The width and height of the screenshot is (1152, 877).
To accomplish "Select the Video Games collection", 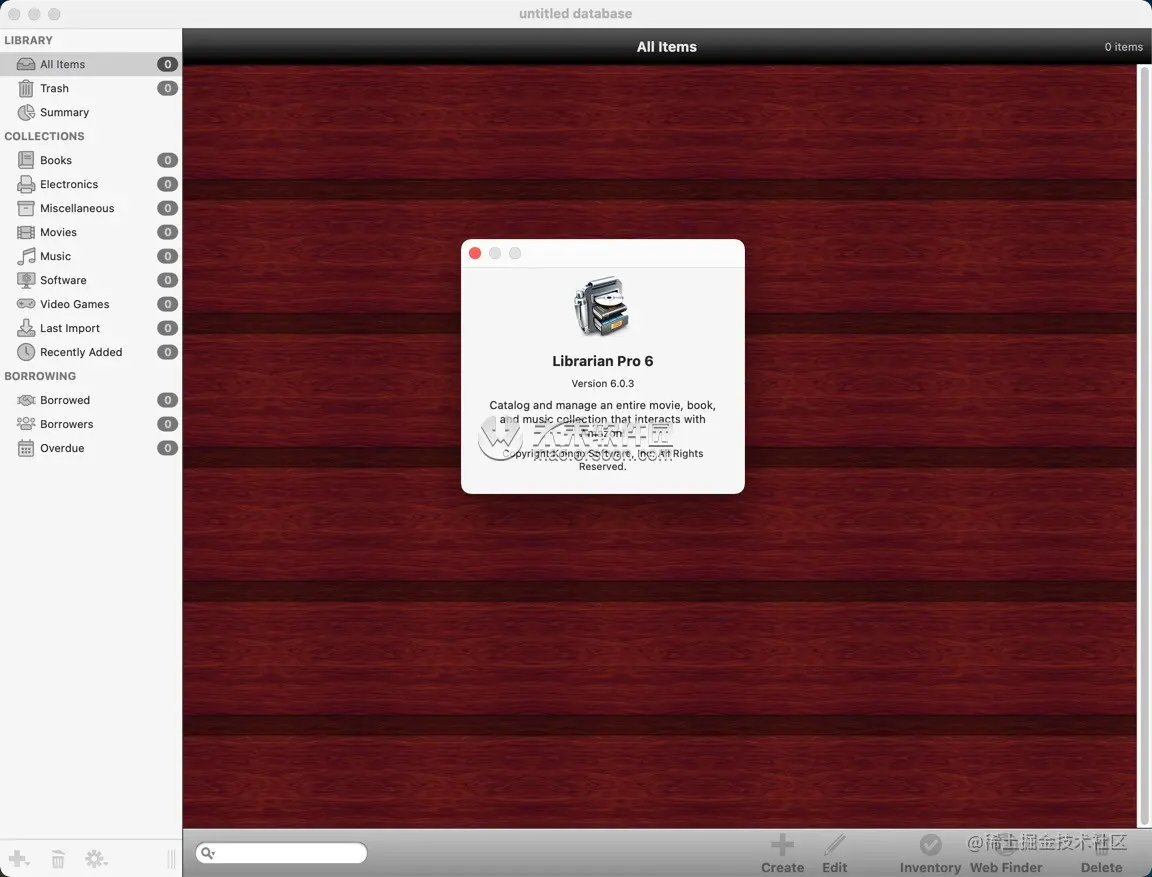I will point(90,304).
